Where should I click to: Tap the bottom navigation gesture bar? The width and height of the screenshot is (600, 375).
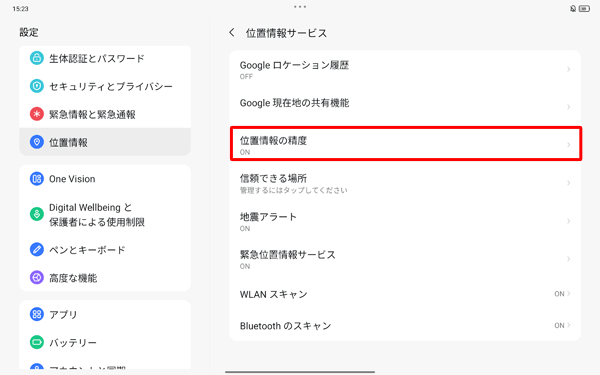[300, 372]
